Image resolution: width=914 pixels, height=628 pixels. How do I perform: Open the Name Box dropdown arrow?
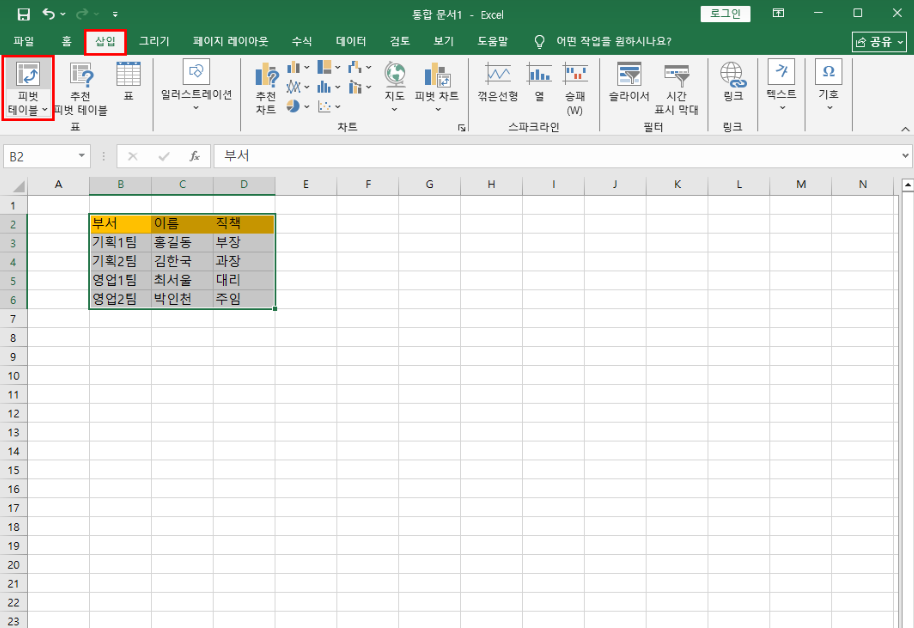(82, 157)
